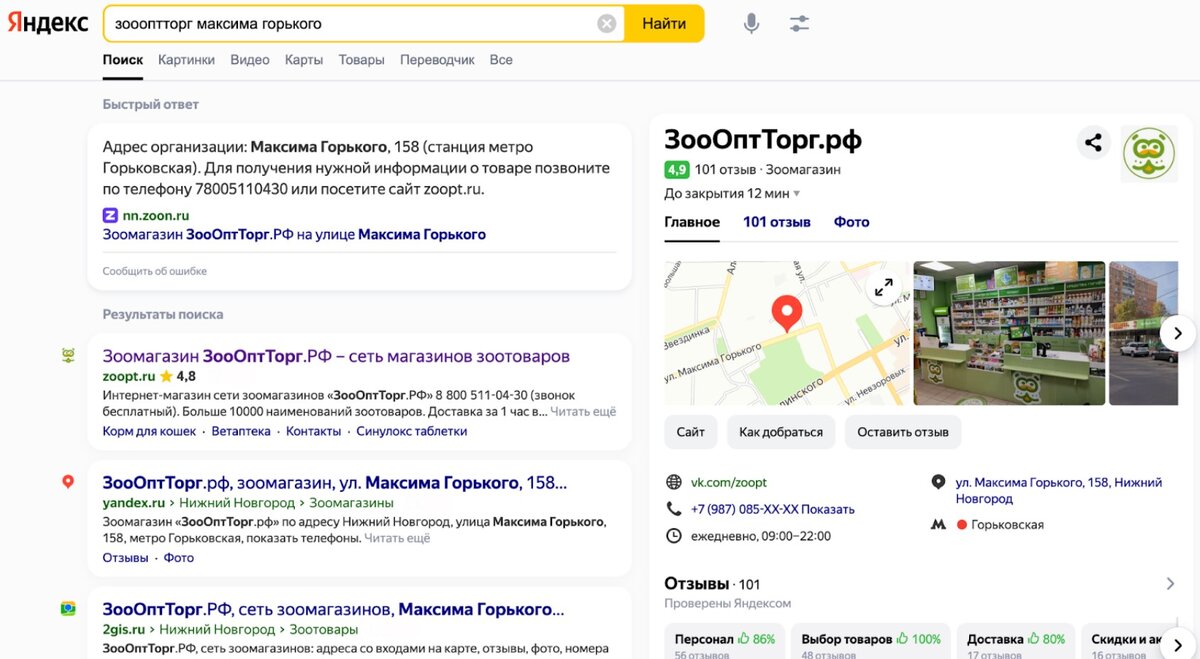
Task: Switch to Картинки tab
Action: (x=186, y=60)
